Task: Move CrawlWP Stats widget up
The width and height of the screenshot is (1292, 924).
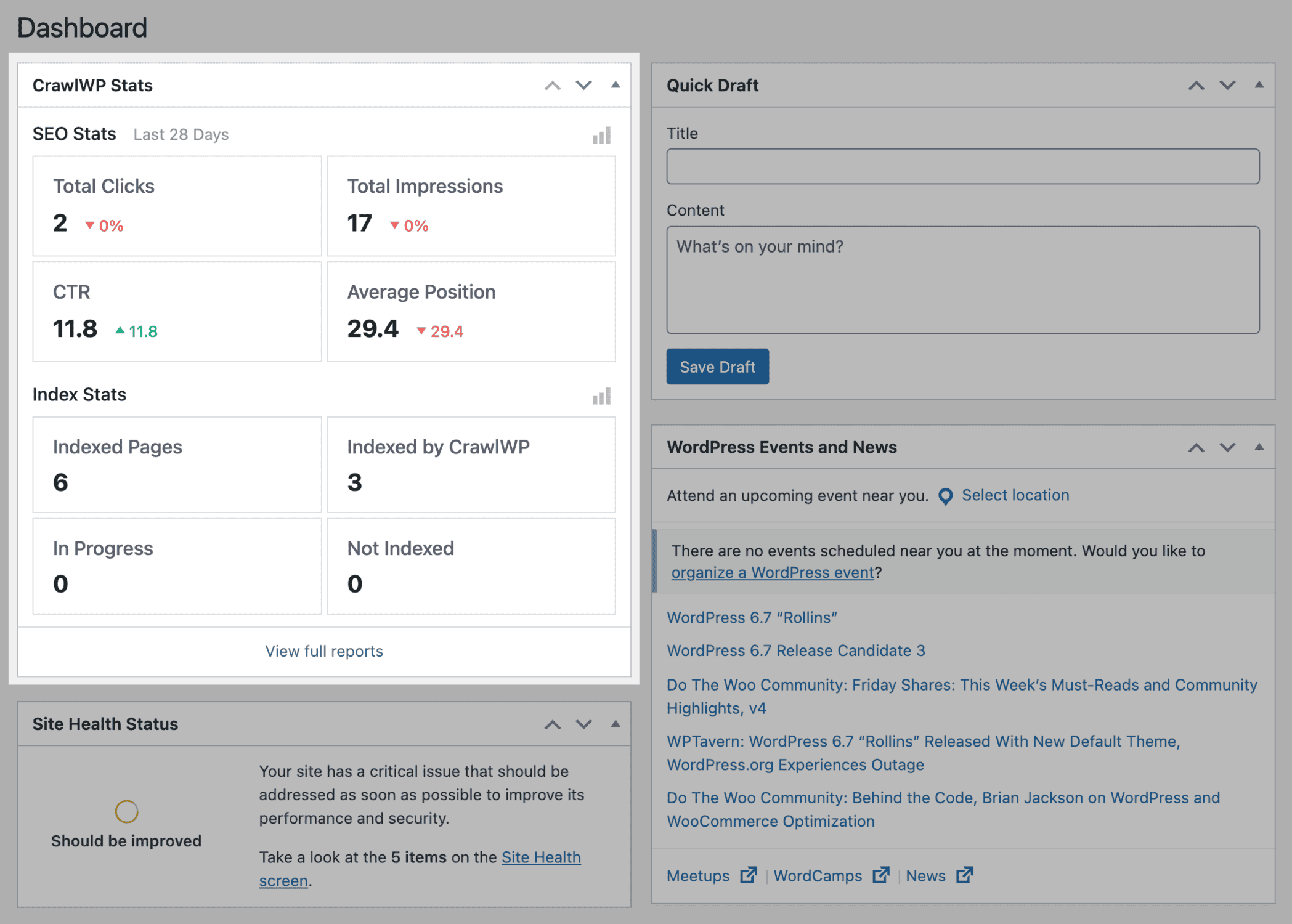Action: pos(553,86)
